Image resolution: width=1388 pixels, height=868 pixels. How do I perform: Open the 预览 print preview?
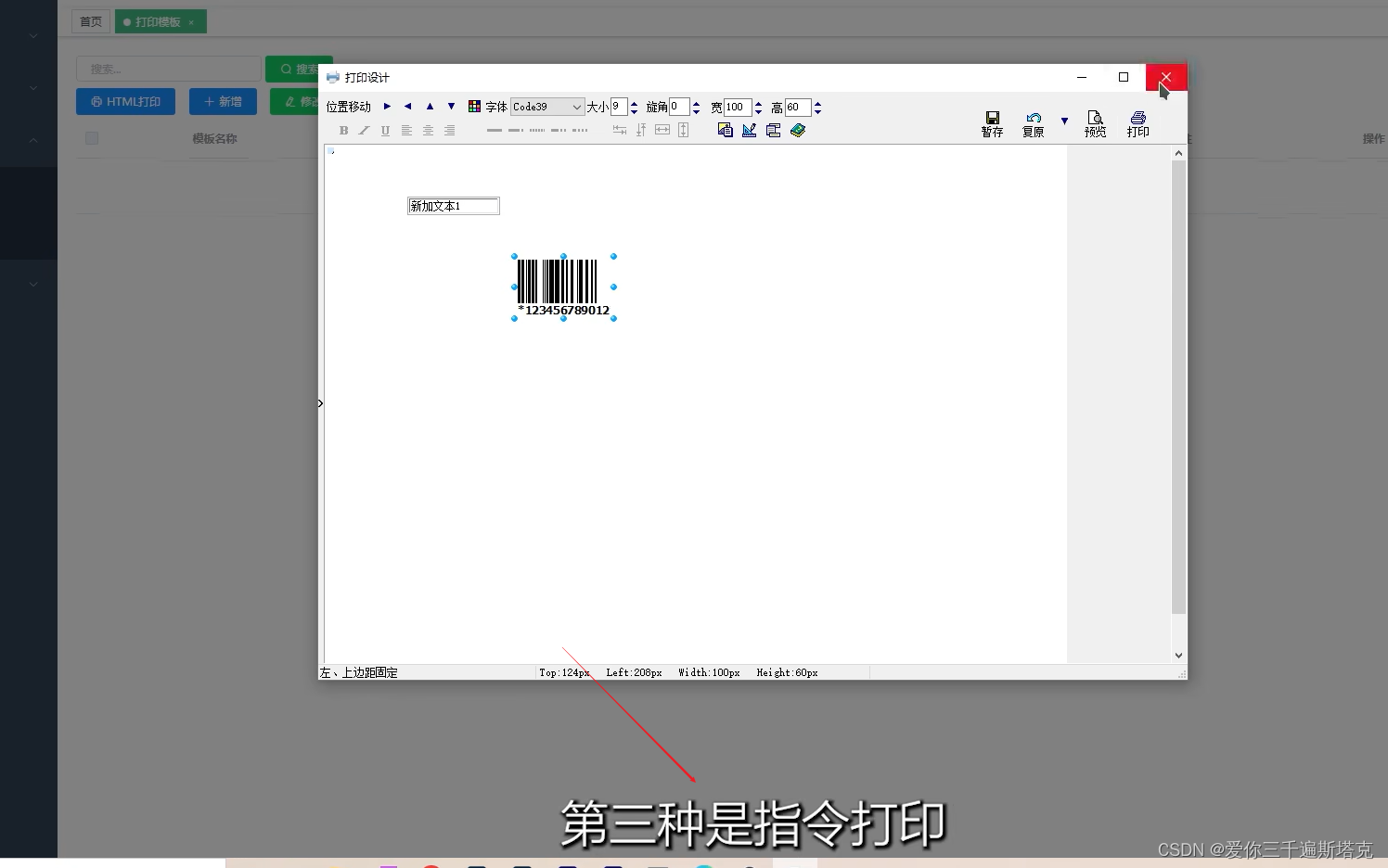tap(1095, 124)
